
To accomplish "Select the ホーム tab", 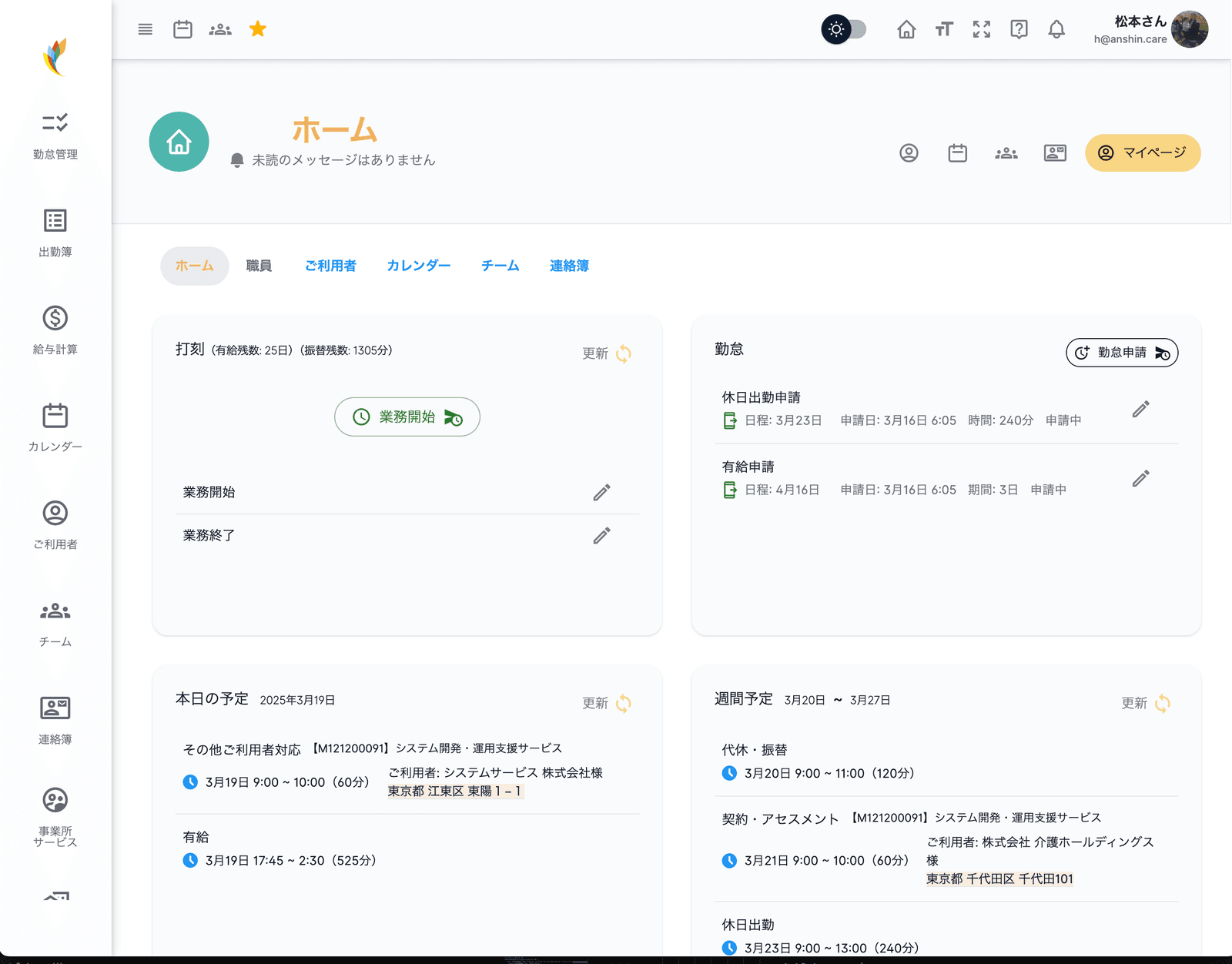I will (x=195, y=266).
